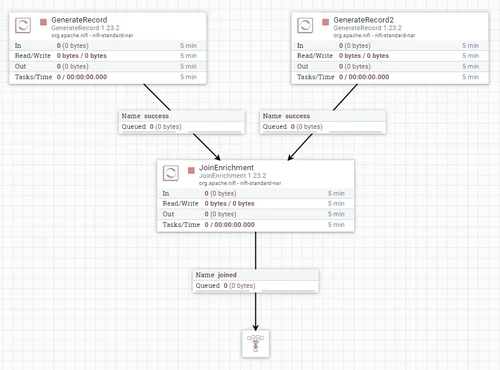Click the Out row of GenerateRecord2
The height and width of the screenshot is (370, 500).
[x=390, y=66]
